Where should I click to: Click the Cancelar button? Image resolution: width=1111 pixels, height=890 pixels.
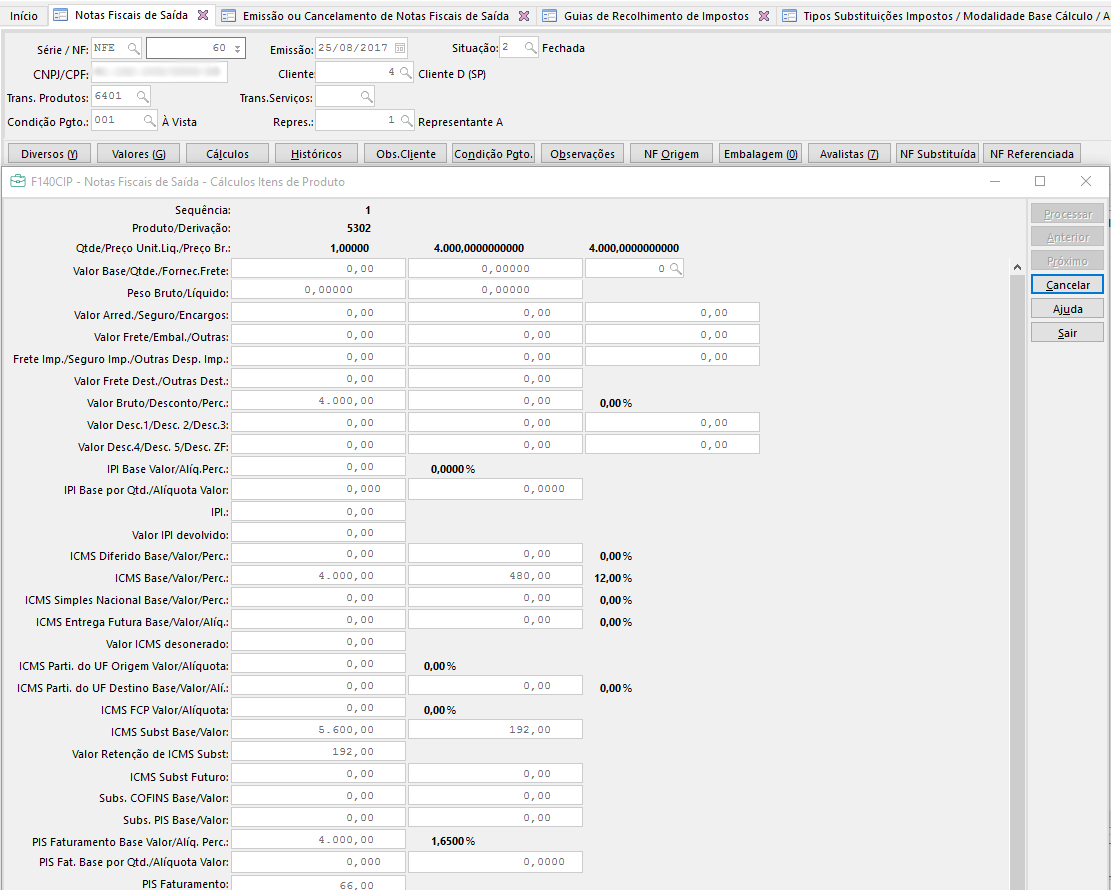coord(1067,285)
